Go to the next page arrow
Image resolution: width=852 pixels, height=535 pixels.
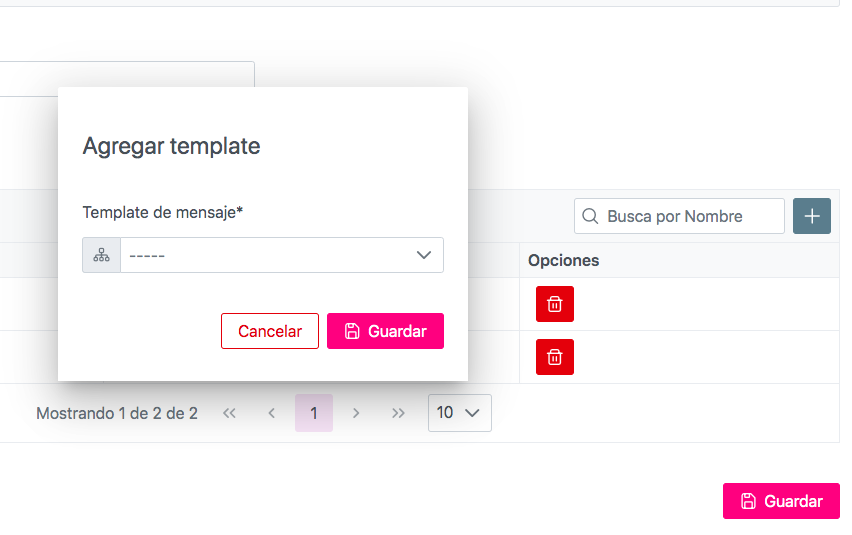click(x=356, y=413)
